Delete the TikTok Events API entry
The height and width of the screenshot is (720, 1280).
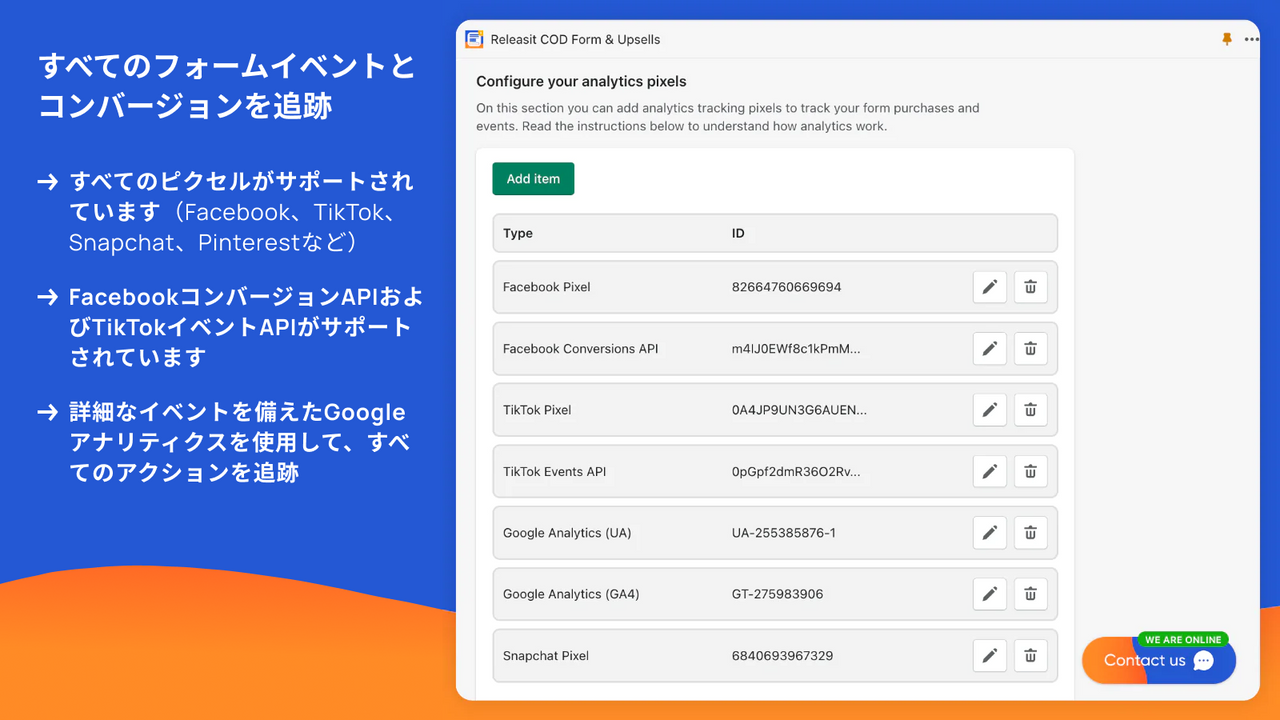tap(1030, 472)
